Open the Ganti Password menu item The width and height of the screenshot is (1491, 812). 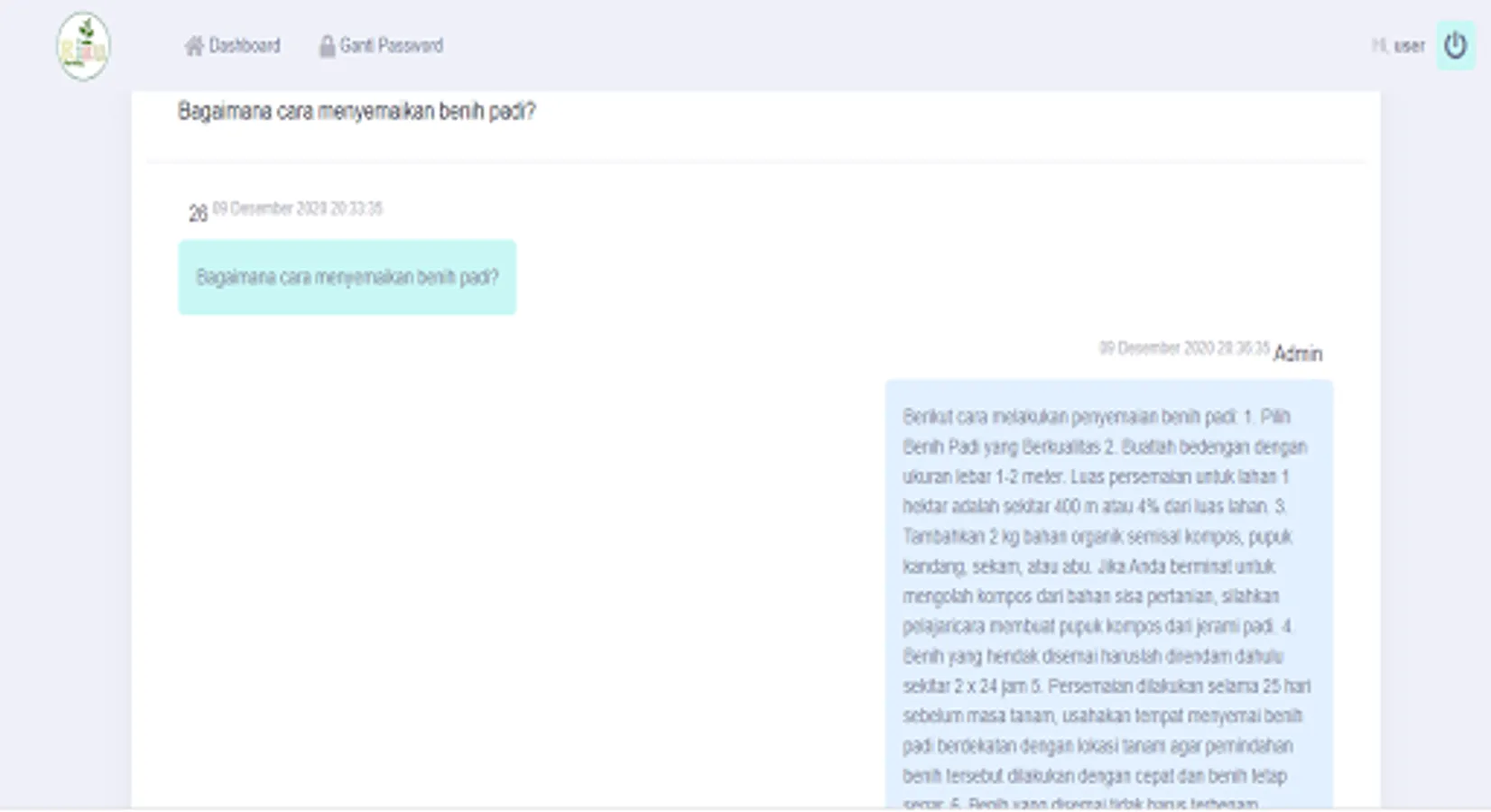[381, 46]
